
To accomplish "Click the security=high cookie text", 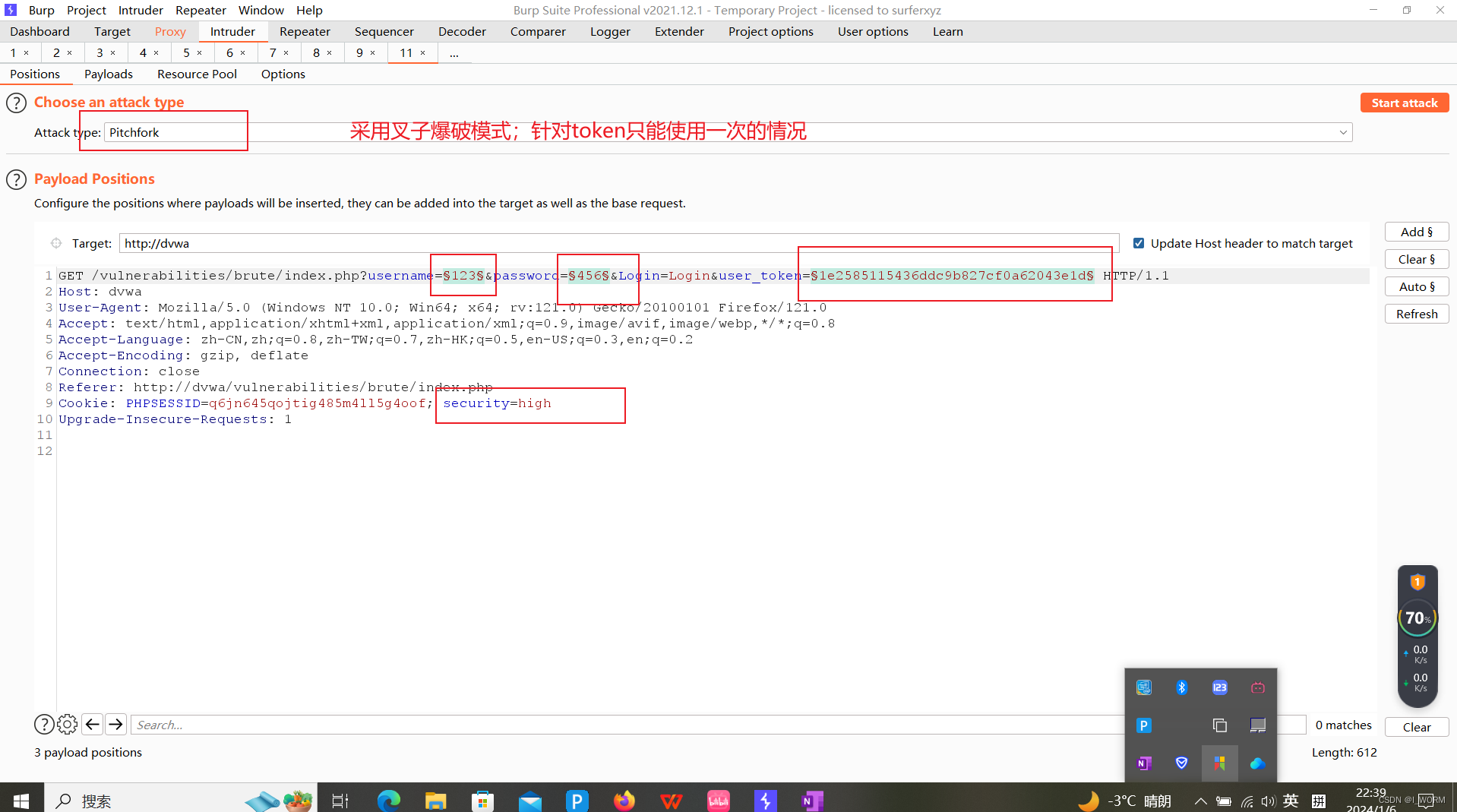I will point(497,403).
